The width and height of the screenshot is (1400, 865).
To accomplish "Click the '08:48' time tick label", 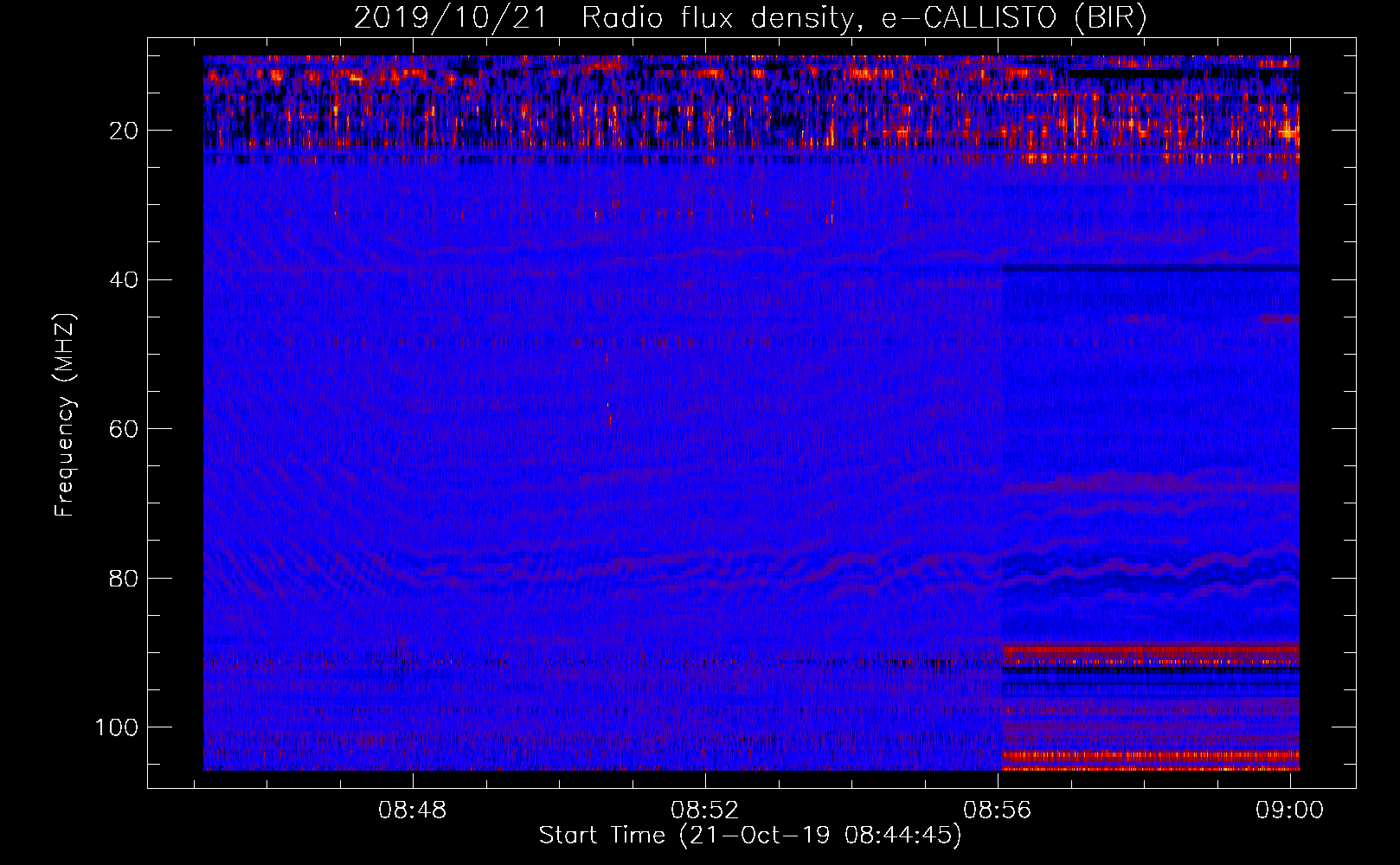I will coord(413,811).
